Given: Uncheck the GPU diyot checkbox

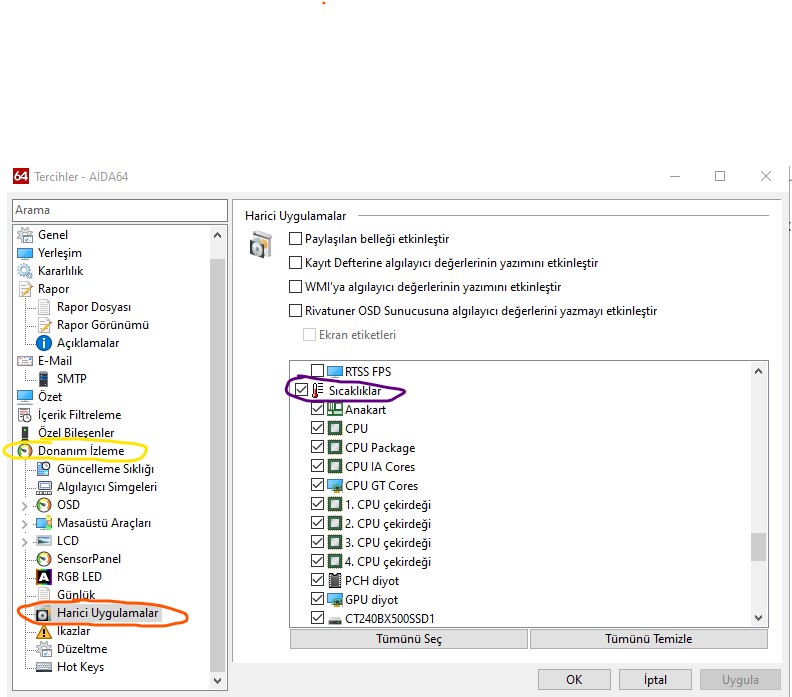Looking at the screenshot, I should click(x=317, y=599).
